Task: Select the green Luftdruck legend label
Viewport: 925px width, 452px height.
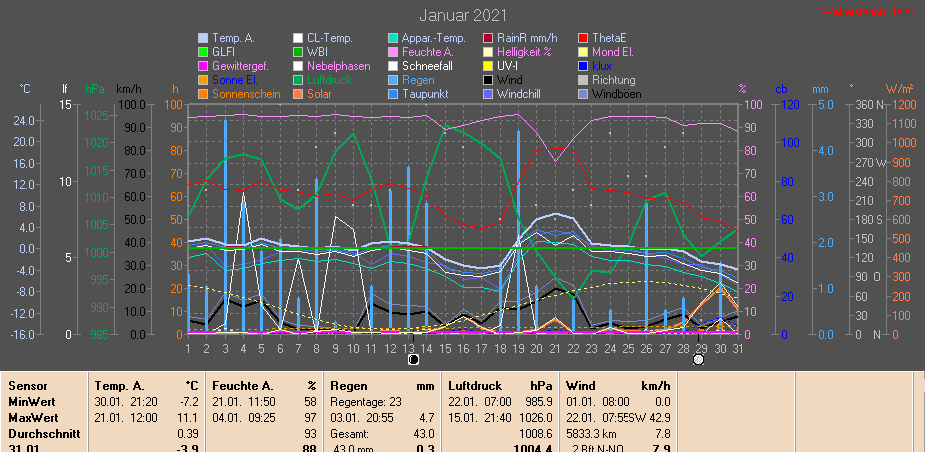Action: pos(330,80)
